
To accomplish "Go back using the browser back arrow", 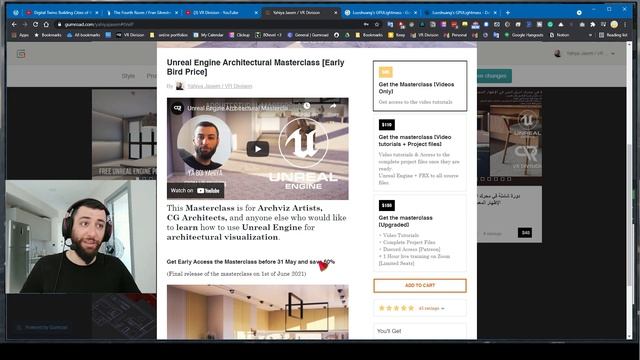I will [x=14, y=24].
